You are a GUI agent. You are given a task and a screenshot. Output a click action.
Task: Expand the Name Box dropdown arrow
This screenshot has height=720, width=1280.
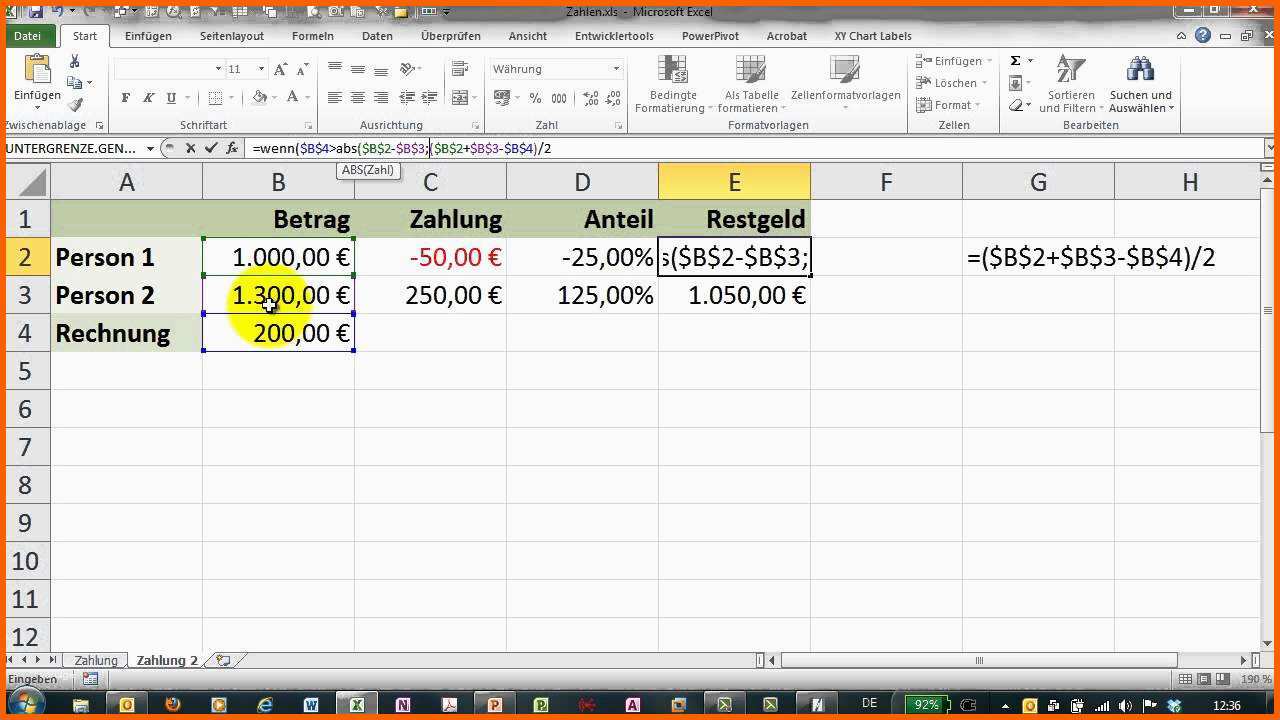click(x=150, y=148)
